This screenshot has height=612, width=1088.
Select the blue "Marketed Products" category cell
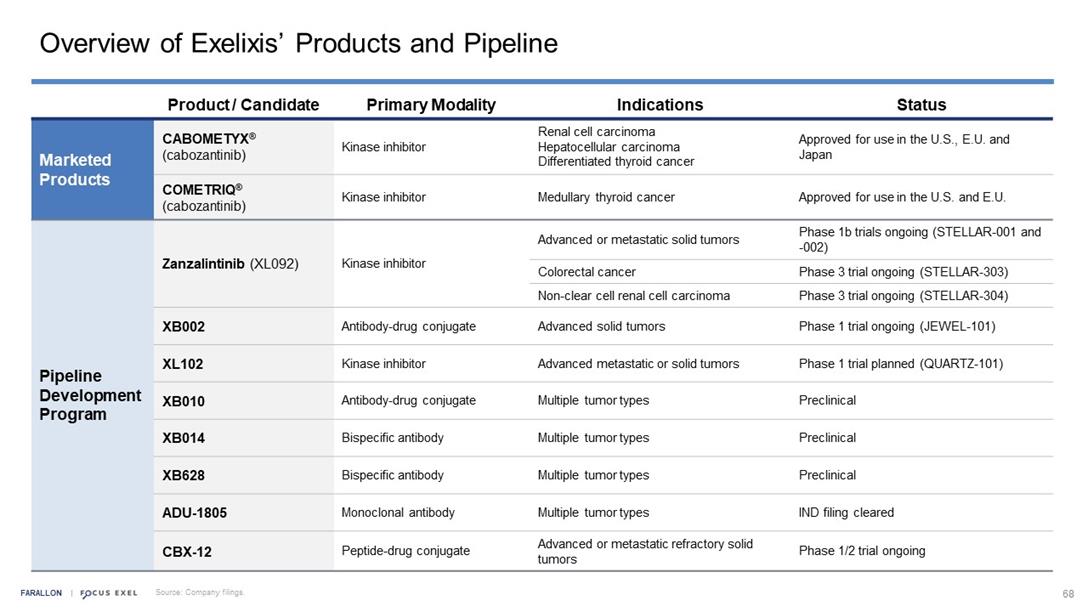[76, 170]
